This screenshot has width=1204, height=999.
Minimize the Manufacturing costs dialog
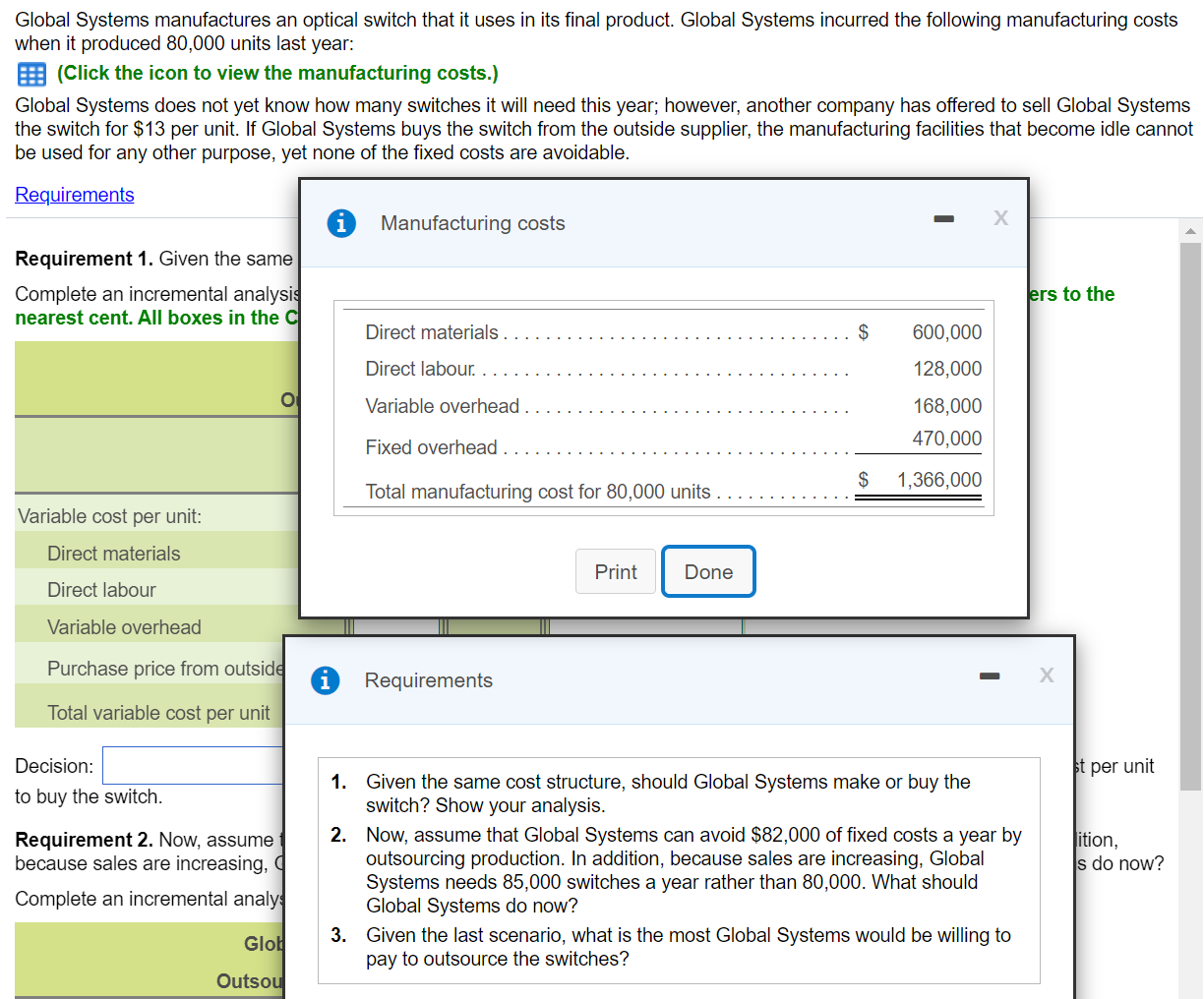point(944,218)
